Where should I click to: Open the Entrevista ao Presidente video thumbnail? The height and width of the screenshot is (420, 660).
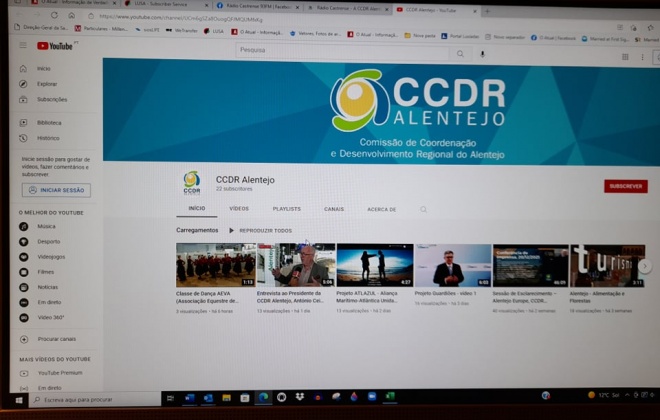coord(296,265)
